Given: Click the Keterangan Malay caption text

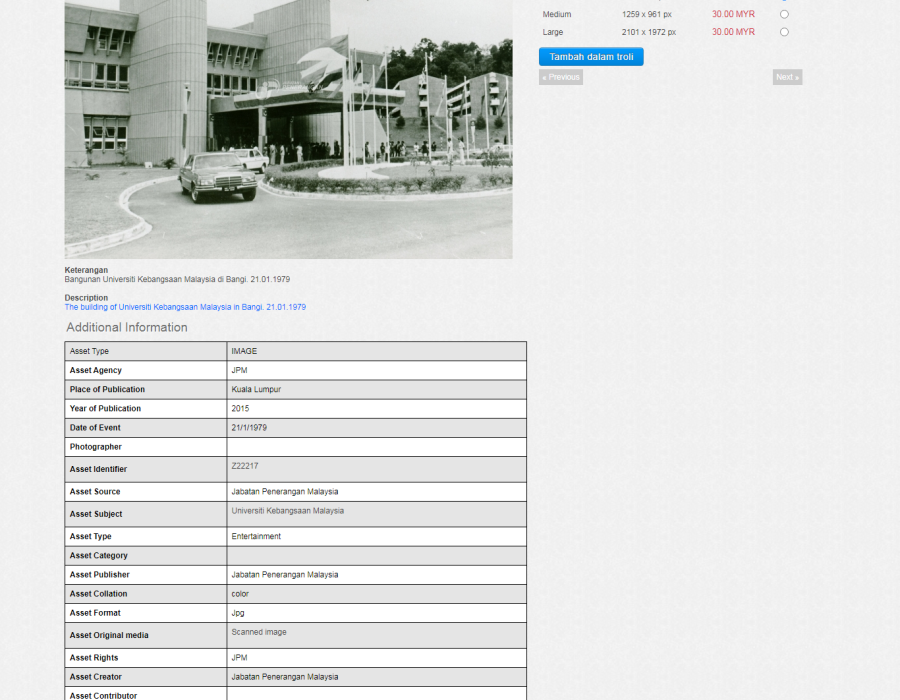Looking at the screenshot, I should (177, 279).
